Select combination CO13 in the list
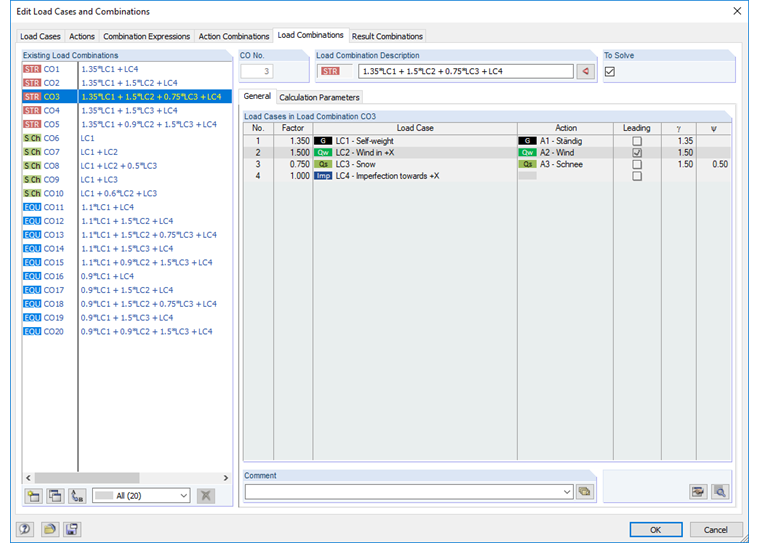 pos(127,235)
